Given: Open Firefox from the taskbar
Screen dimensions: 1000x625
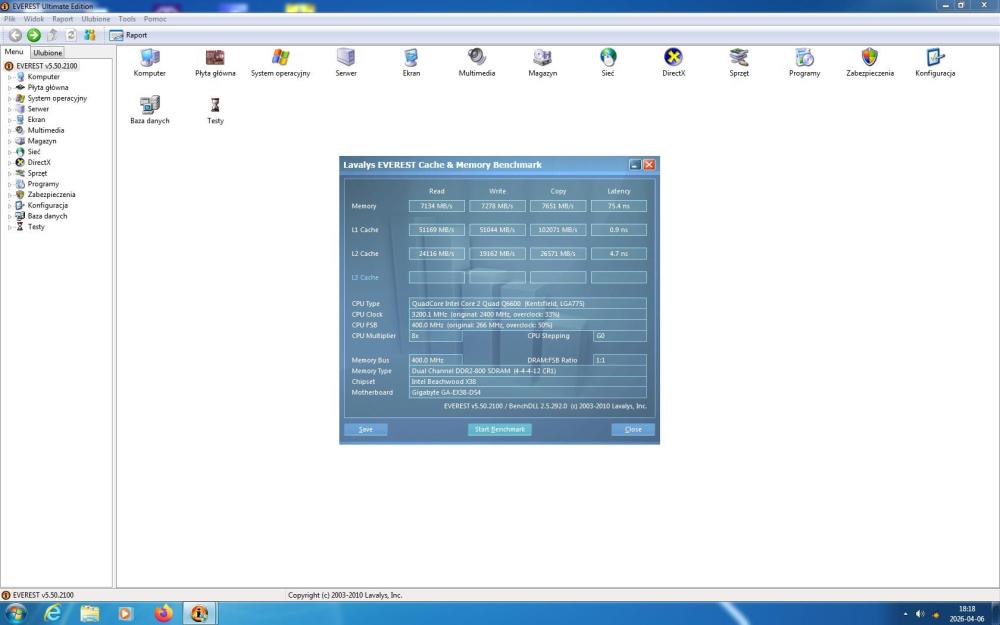Looking at the screenshot, I should point(163,613).
